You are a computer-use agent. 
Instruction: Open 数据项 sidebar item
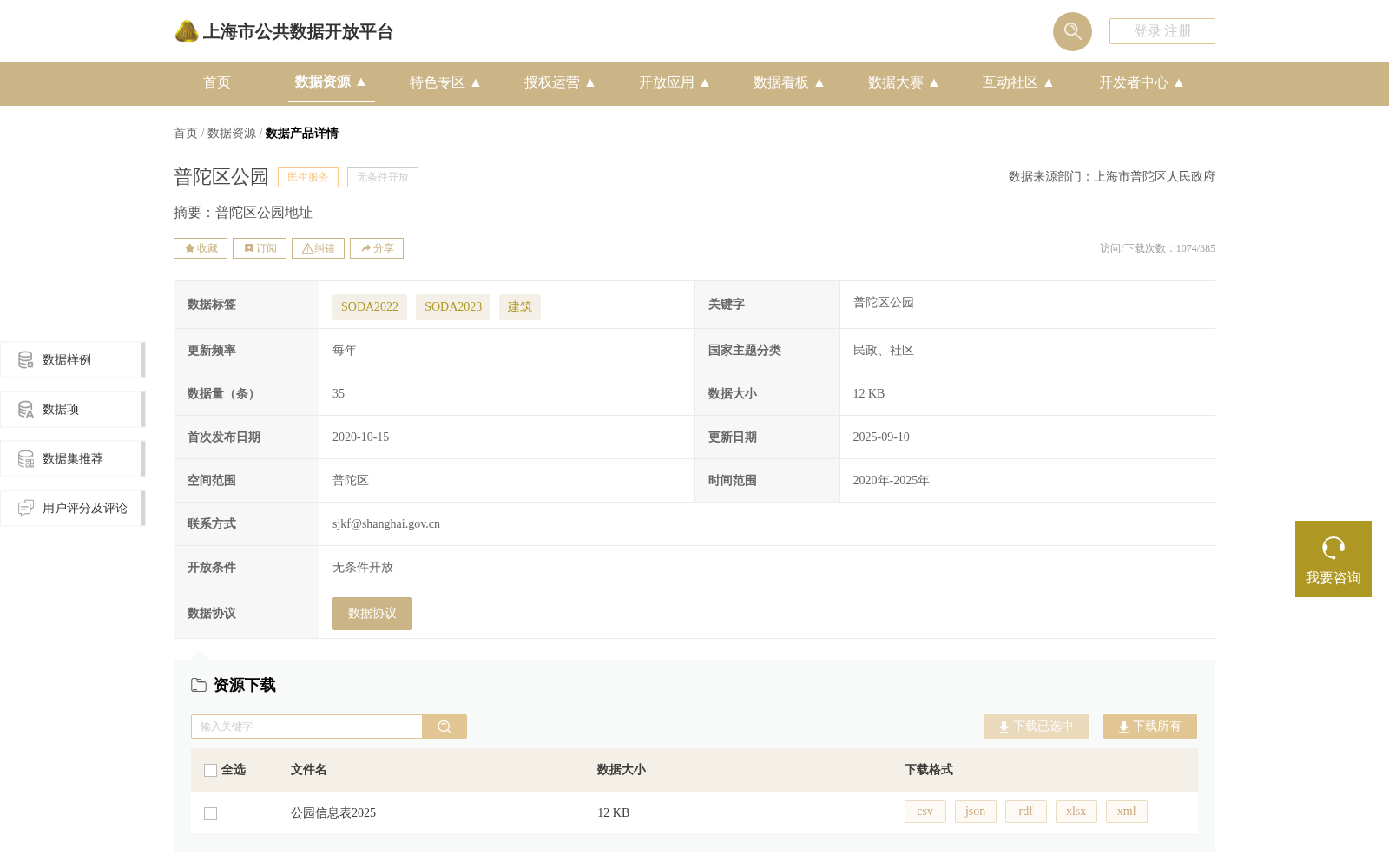point(72,409)
